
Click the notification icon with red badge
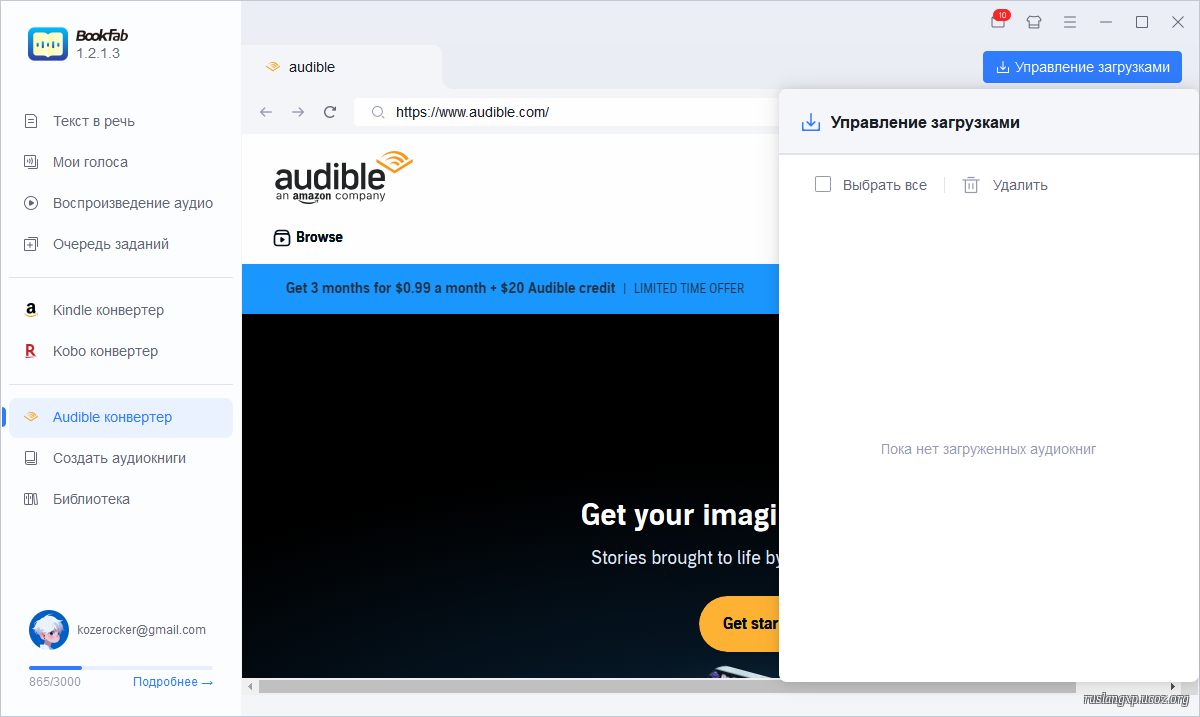click(x=998, y=22)
